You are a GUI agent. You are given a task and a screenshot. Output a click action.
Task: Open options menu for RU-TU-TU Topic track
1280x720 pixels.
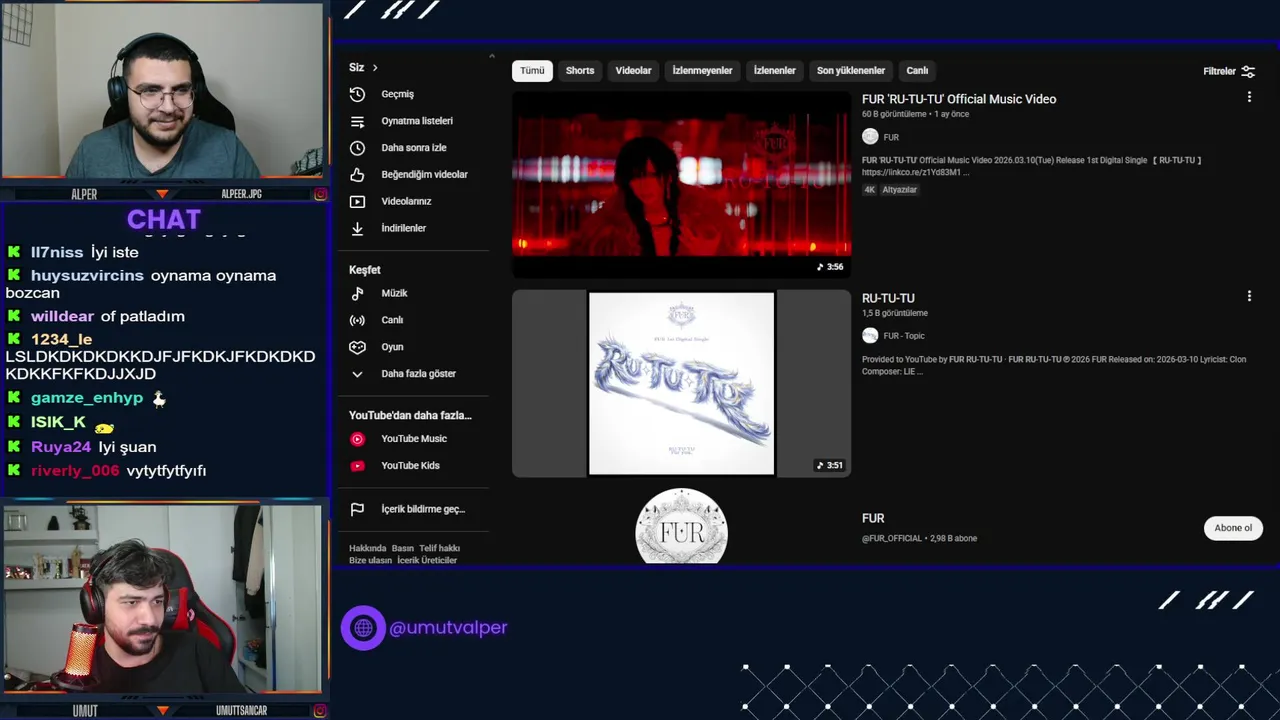point(1249,296)
